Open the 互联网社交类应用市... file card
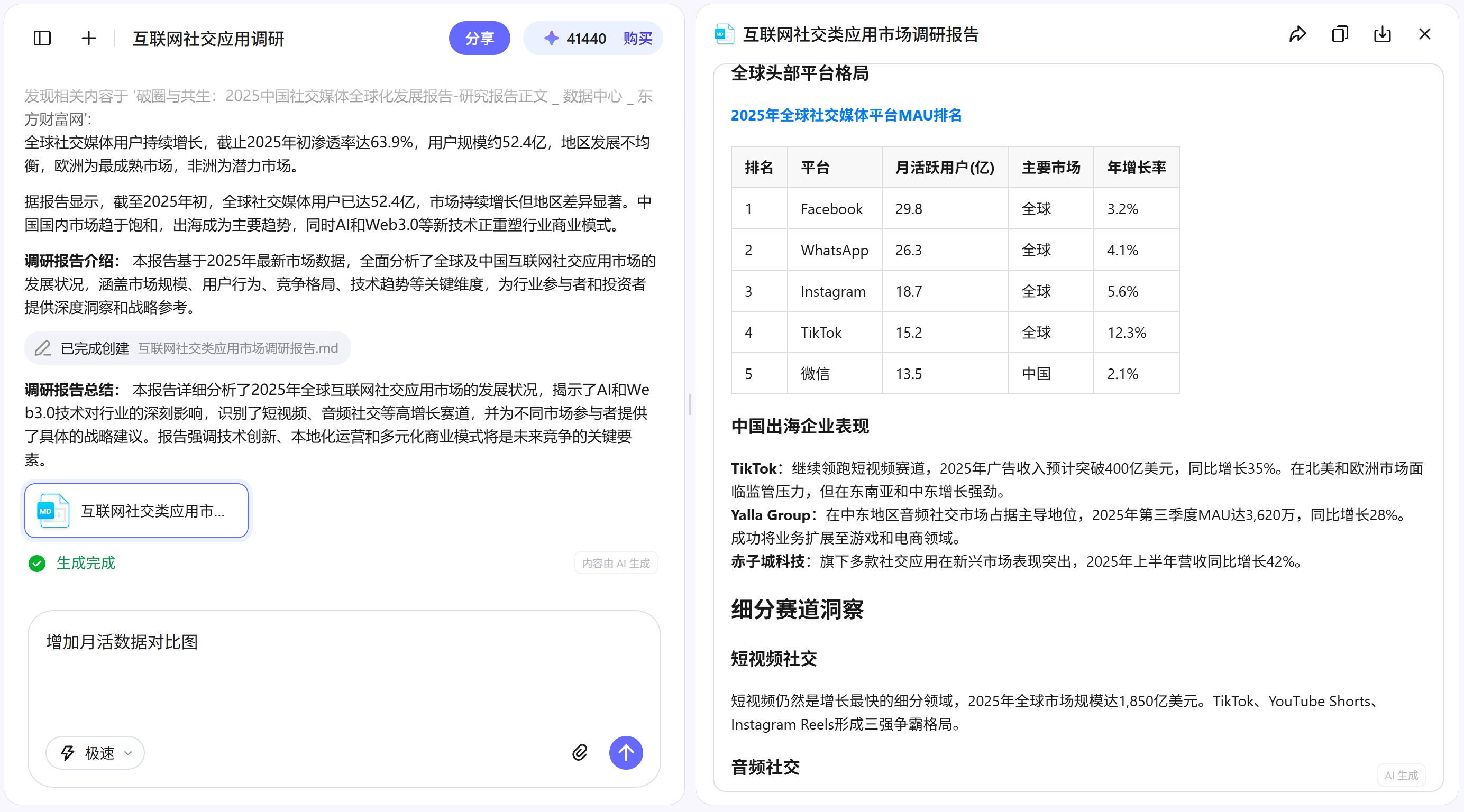 click(x=136, y=510)
